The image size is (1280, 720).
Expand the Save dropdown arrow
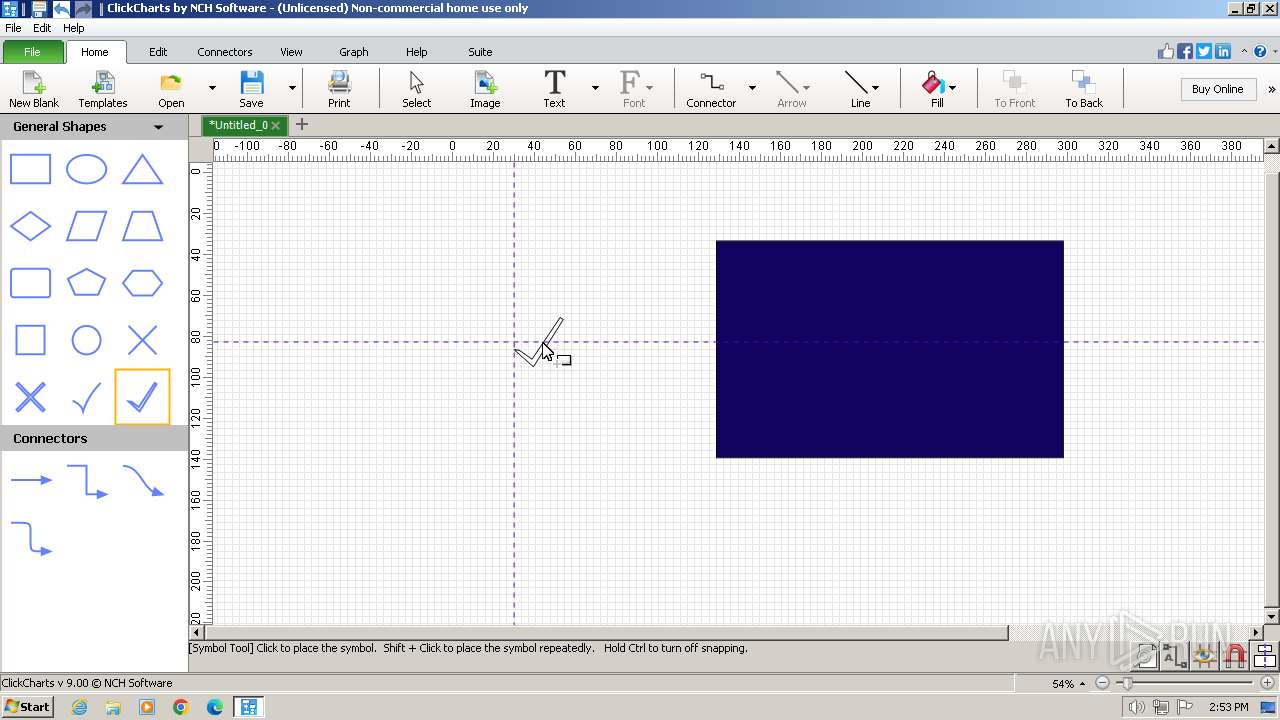click(292, 88)
